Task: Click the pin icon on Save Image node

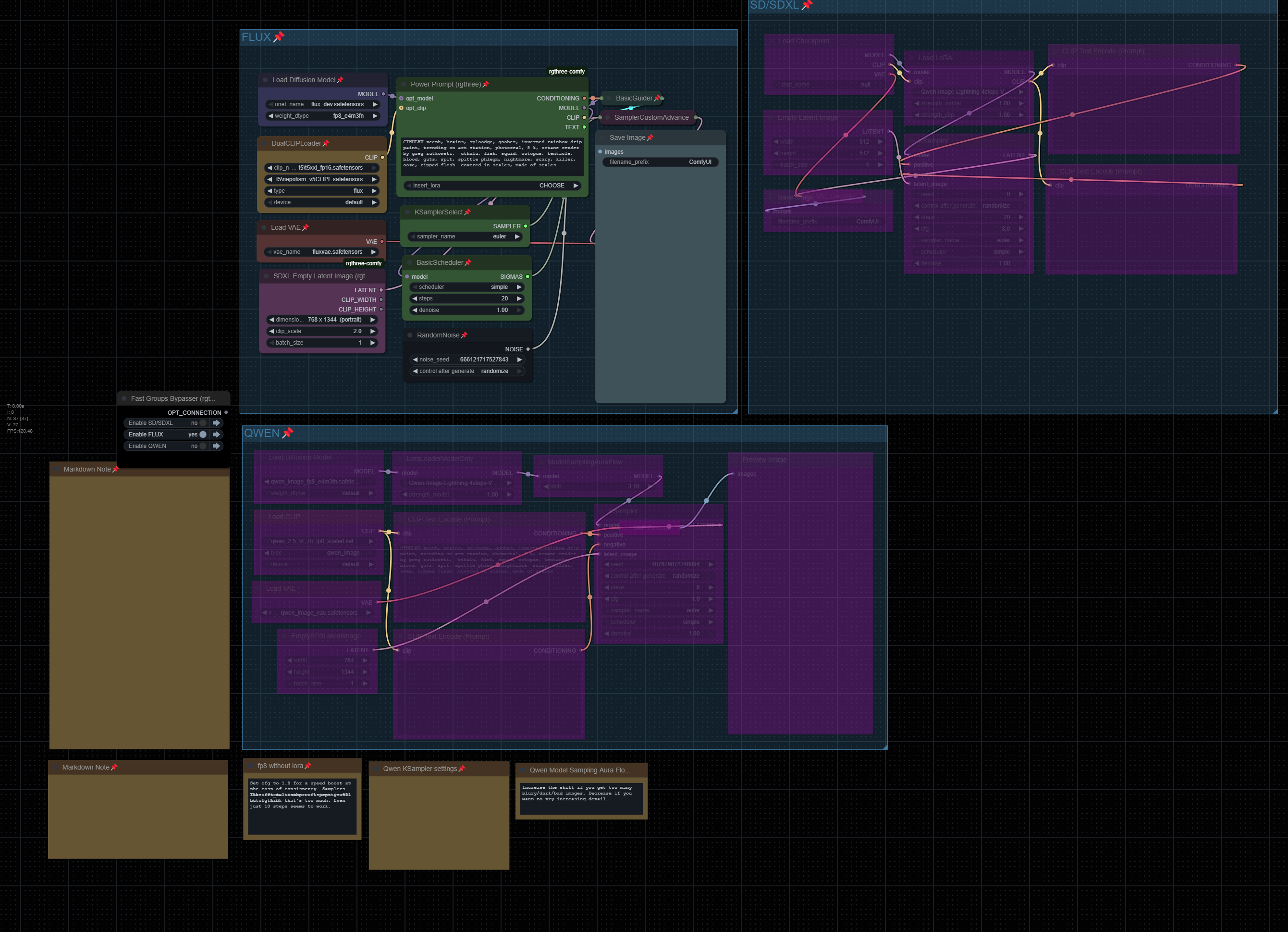Action: pos(650,137)
